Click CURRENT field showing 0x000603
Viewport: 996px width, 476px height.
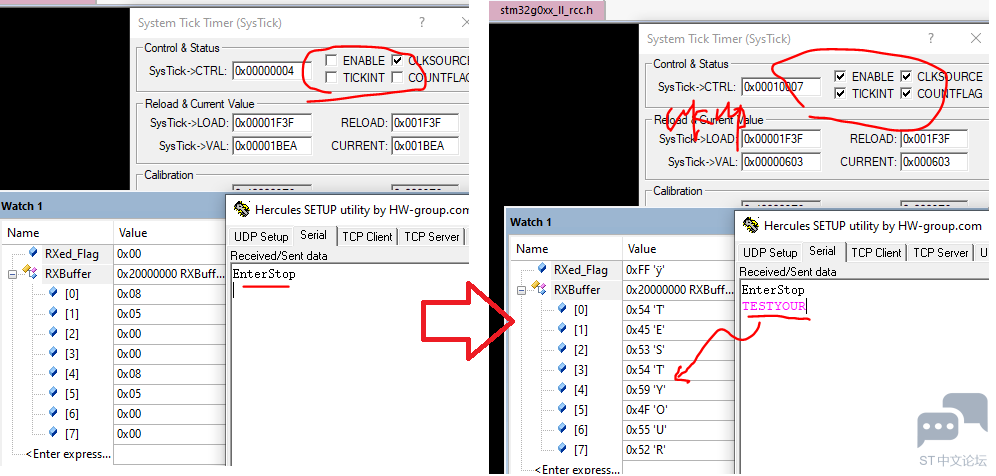click(x=934, y=161)
